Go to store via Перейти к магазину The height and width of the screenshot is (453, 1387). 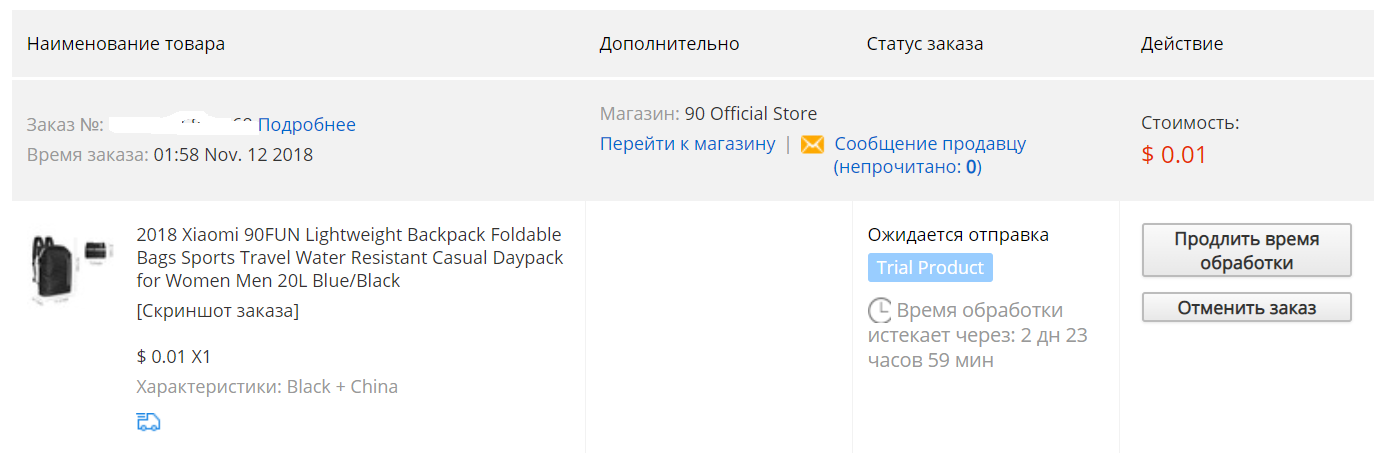[688, 143]
